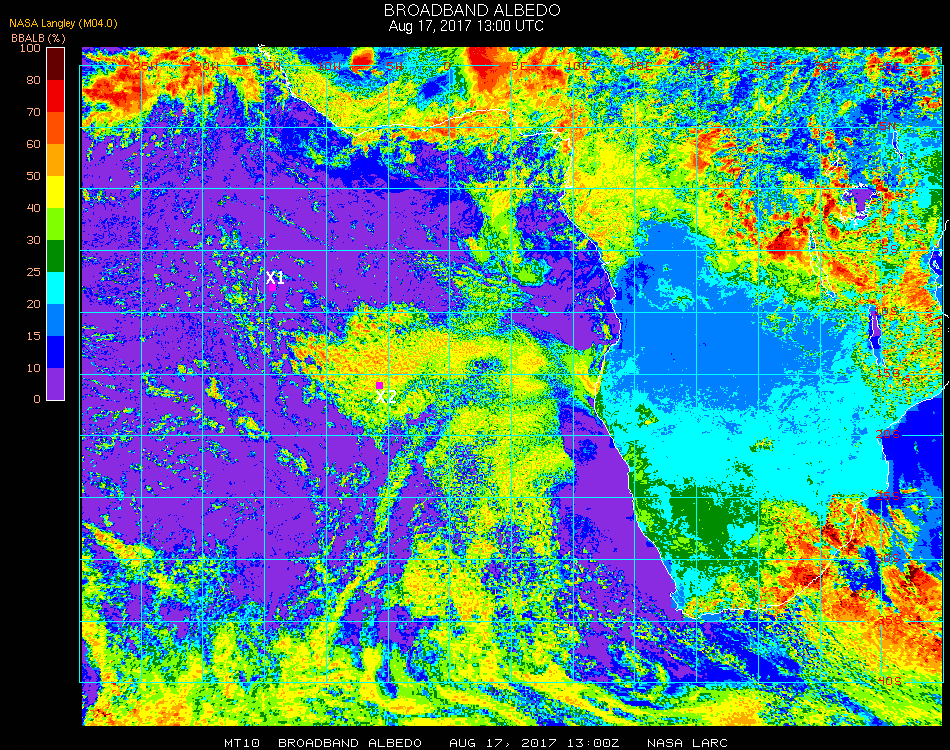950x750 pixels.
Task: Click the yellow 40-50 legend swatch
Action: pyautogui.click(x=56, y=192)
